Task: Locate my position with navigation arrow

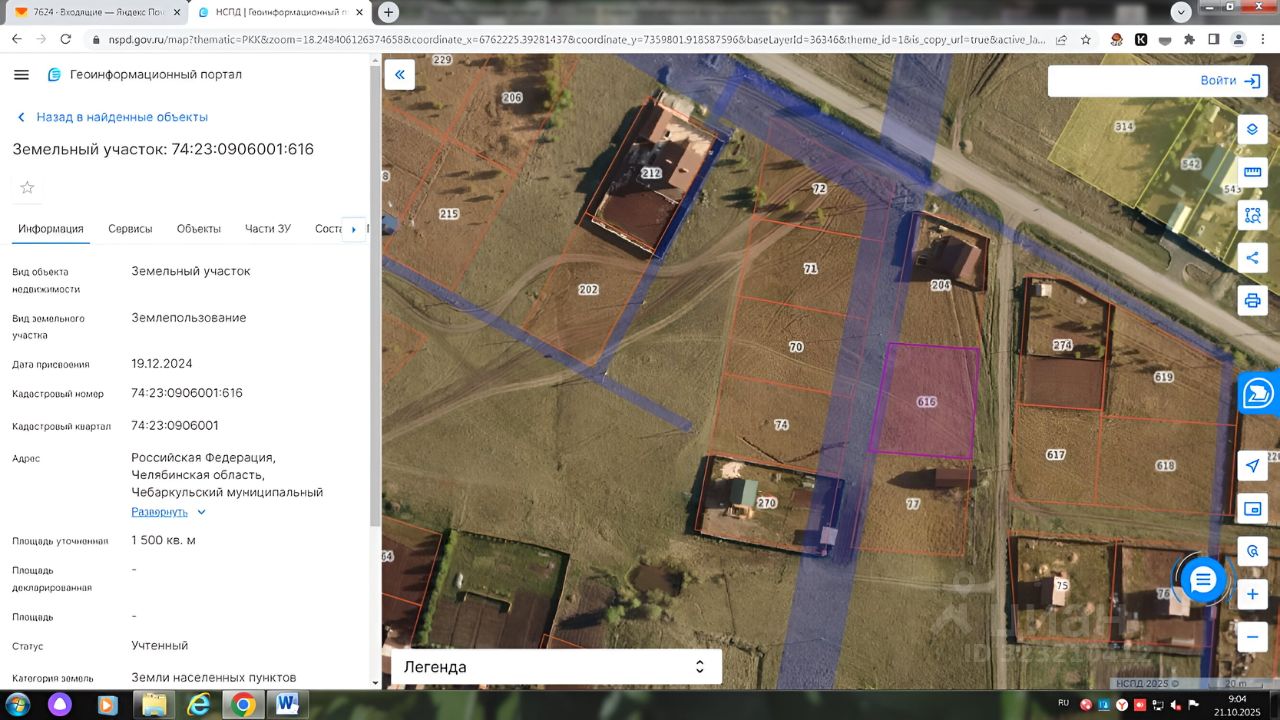Action: 1252,466
